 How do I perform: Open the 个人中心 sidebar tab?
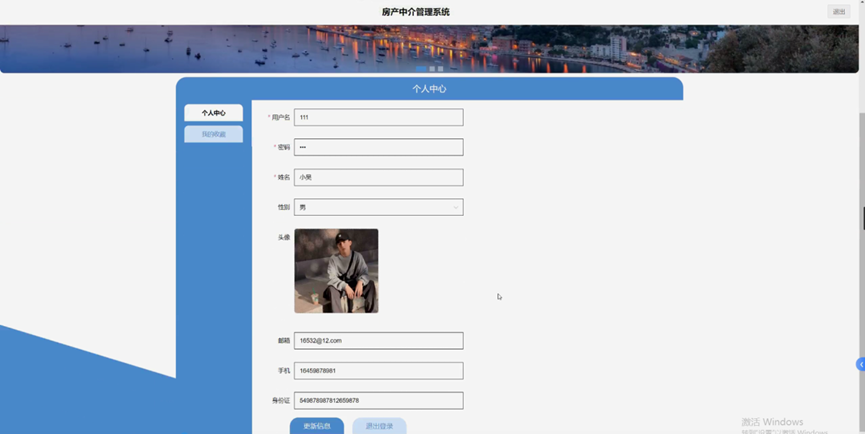(x=213, y=112)
